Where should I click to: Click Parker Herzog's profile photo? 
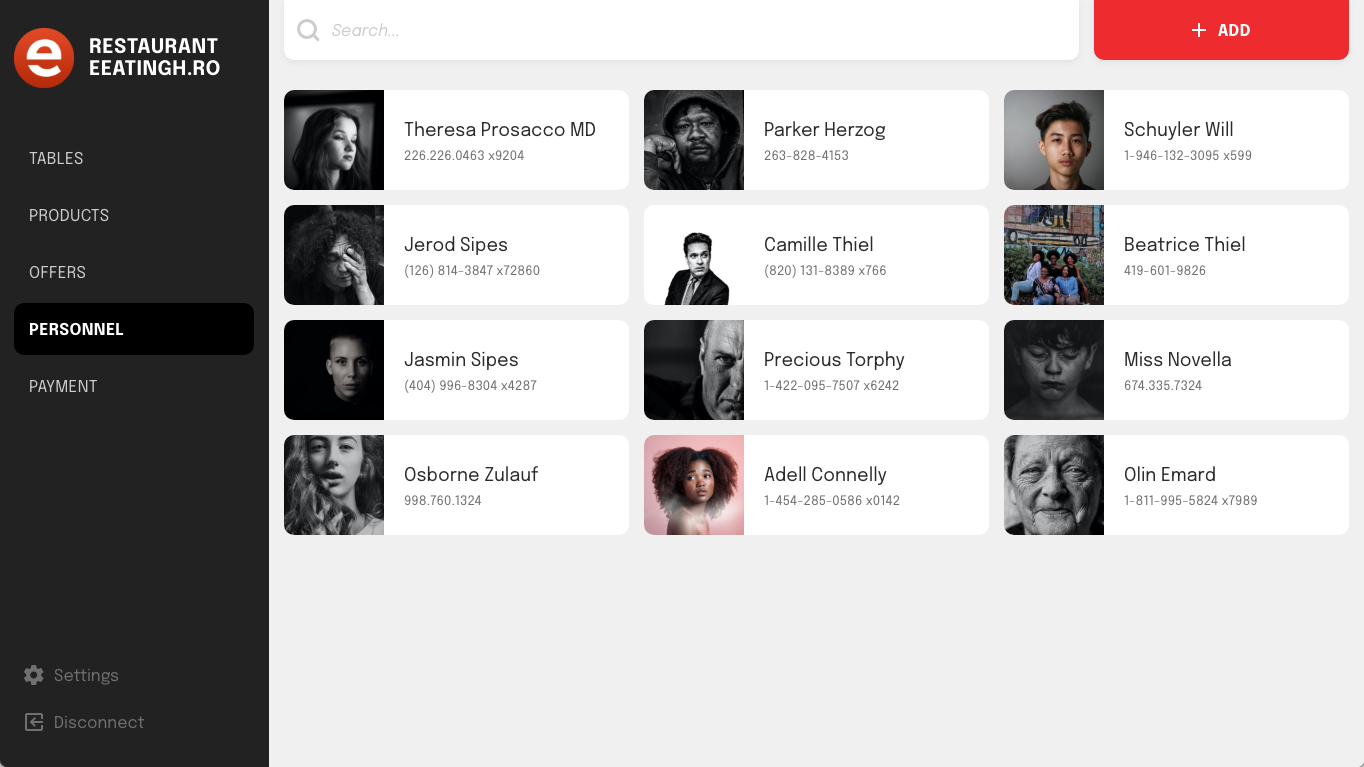pyautogui.click(x=694, y=140)
